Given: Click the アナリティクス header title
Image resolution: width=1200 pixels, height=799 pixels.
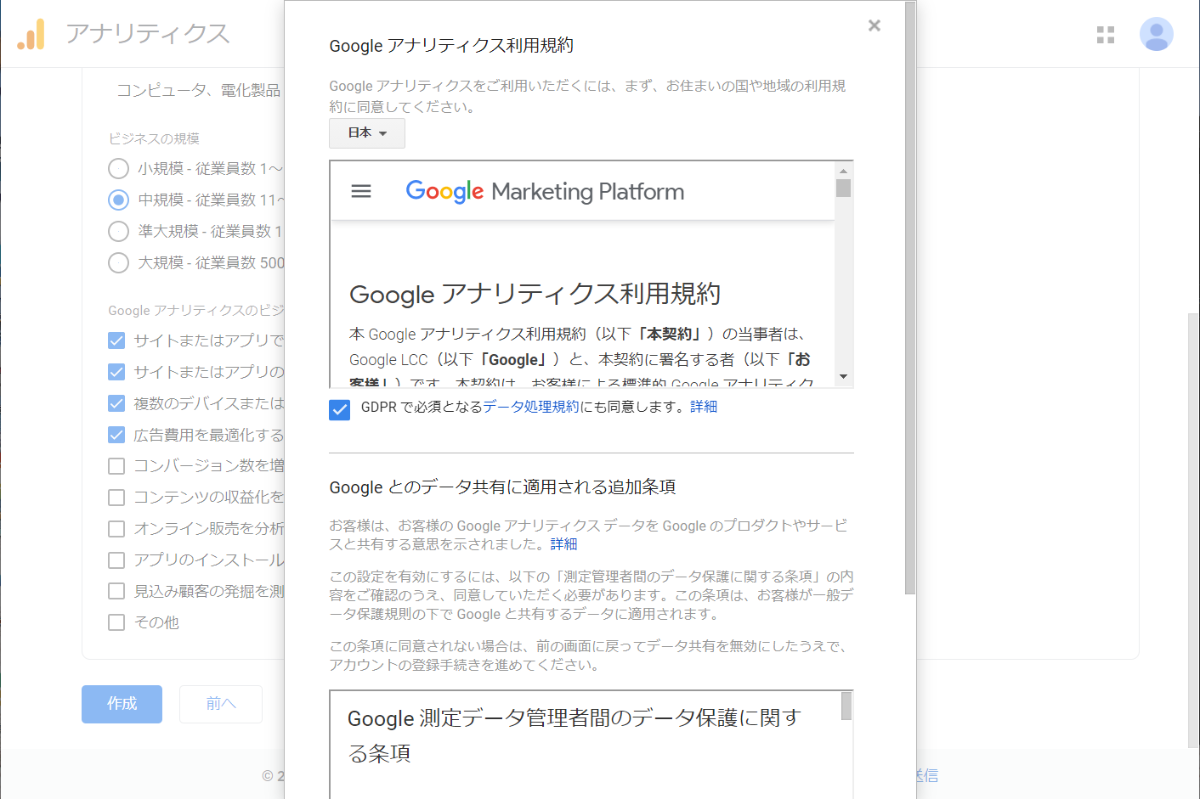Looking at the screenshot, I should click(147, 34).
